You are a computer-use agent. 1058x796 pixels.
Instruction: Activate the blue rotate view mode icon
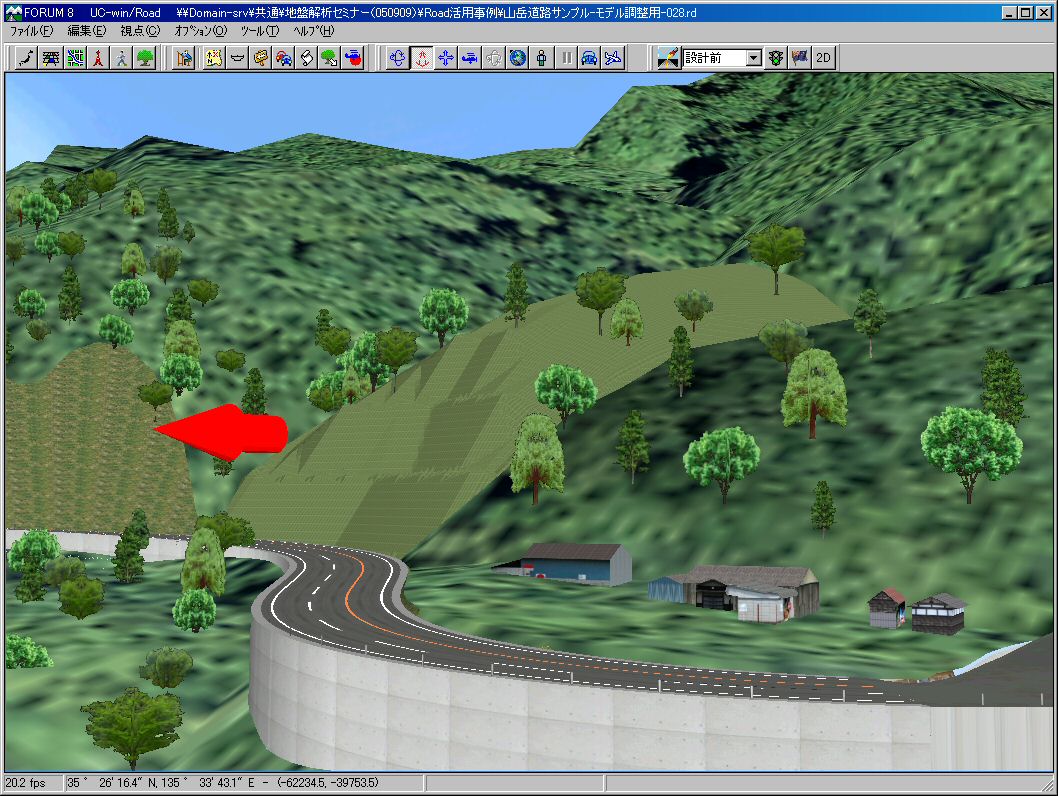[398, 58]
